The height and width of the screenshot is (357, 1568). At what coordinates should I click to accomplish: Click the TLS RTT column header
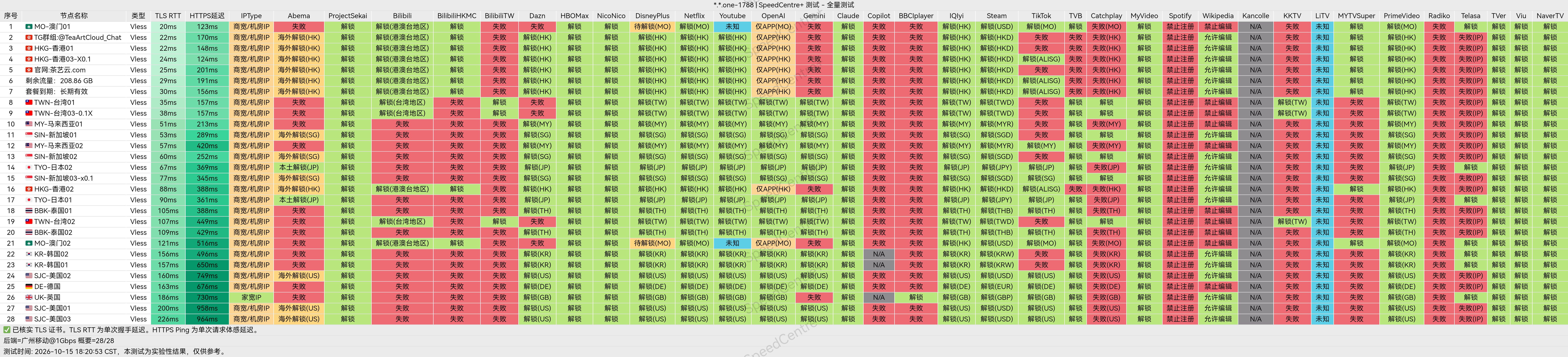[x=168, y=16]
